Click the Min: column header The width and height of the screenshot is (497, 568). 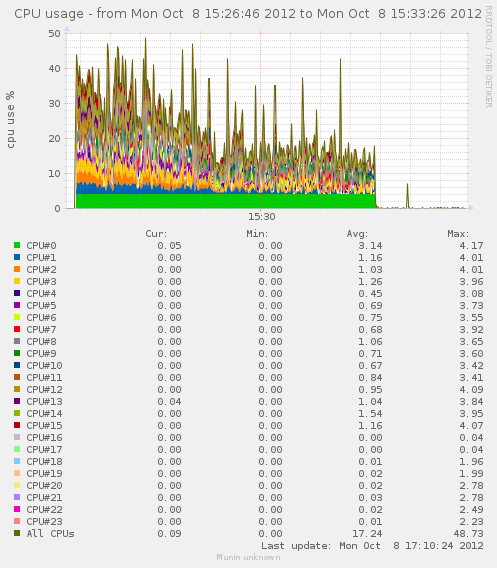257,234
